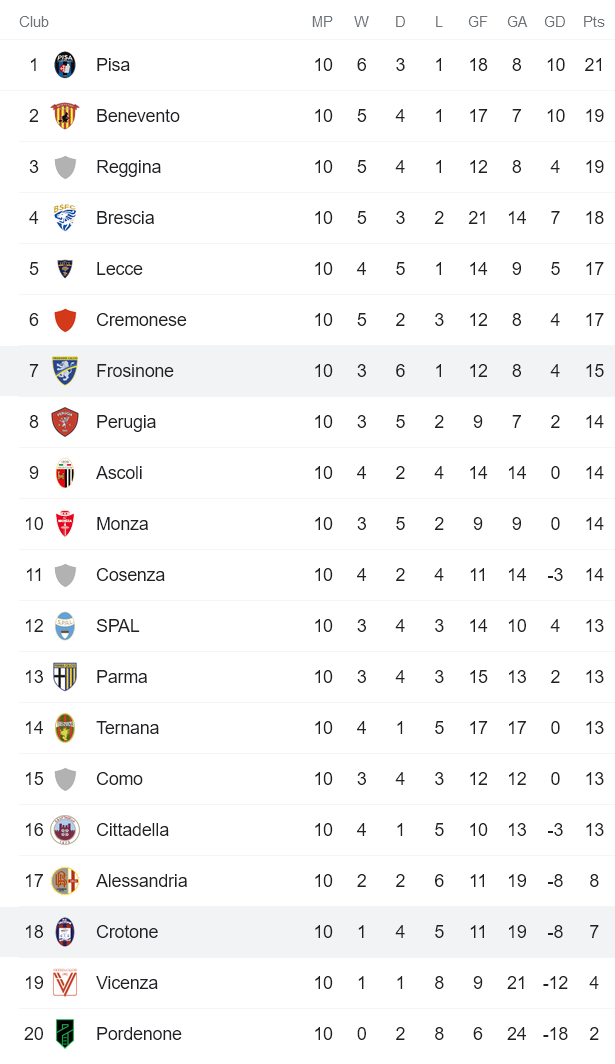Click the Crotone club badge
This screenshot has width=615, height=1064.
65,932
